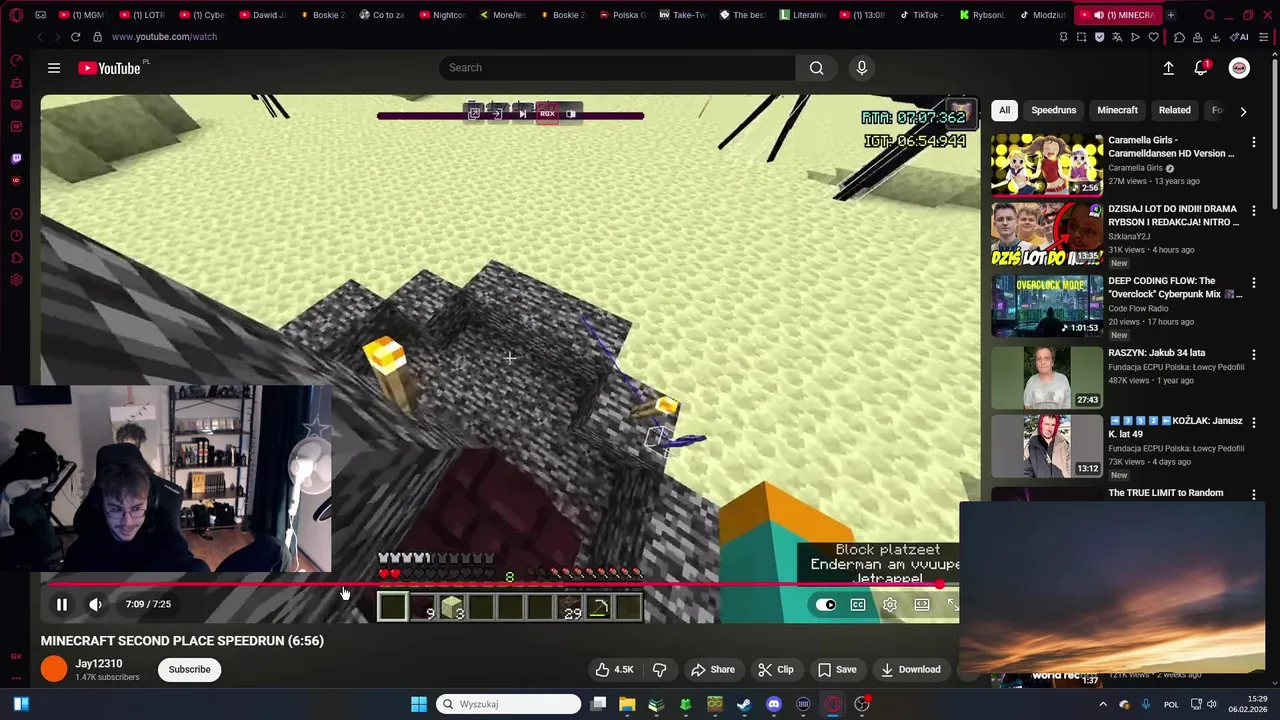Open the Twitch sidebar icon
The height and width of the screenshot is (720, 1280).
16,159
